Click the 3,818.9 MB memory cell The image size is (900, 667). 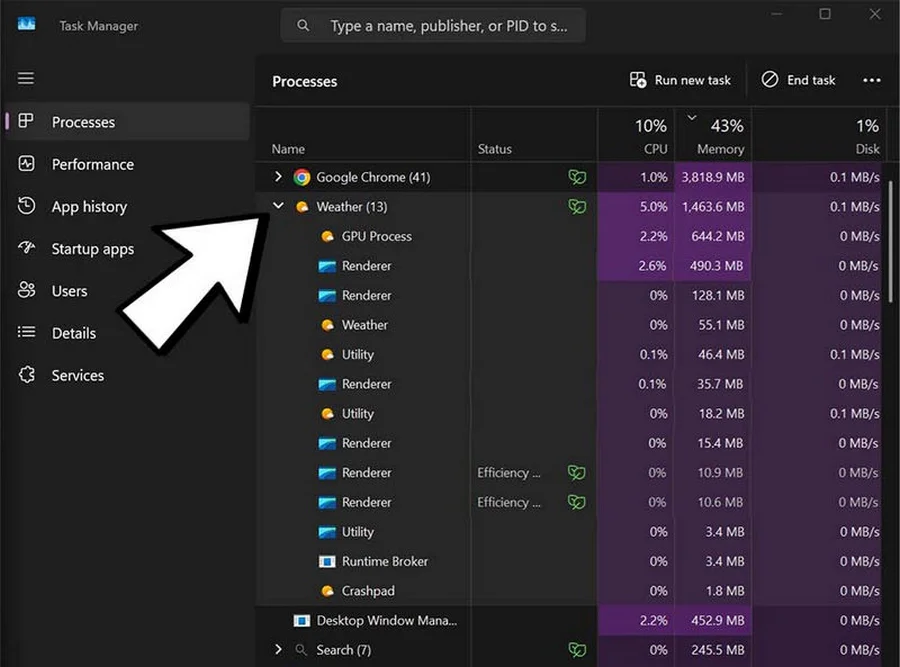pos(713,177)
